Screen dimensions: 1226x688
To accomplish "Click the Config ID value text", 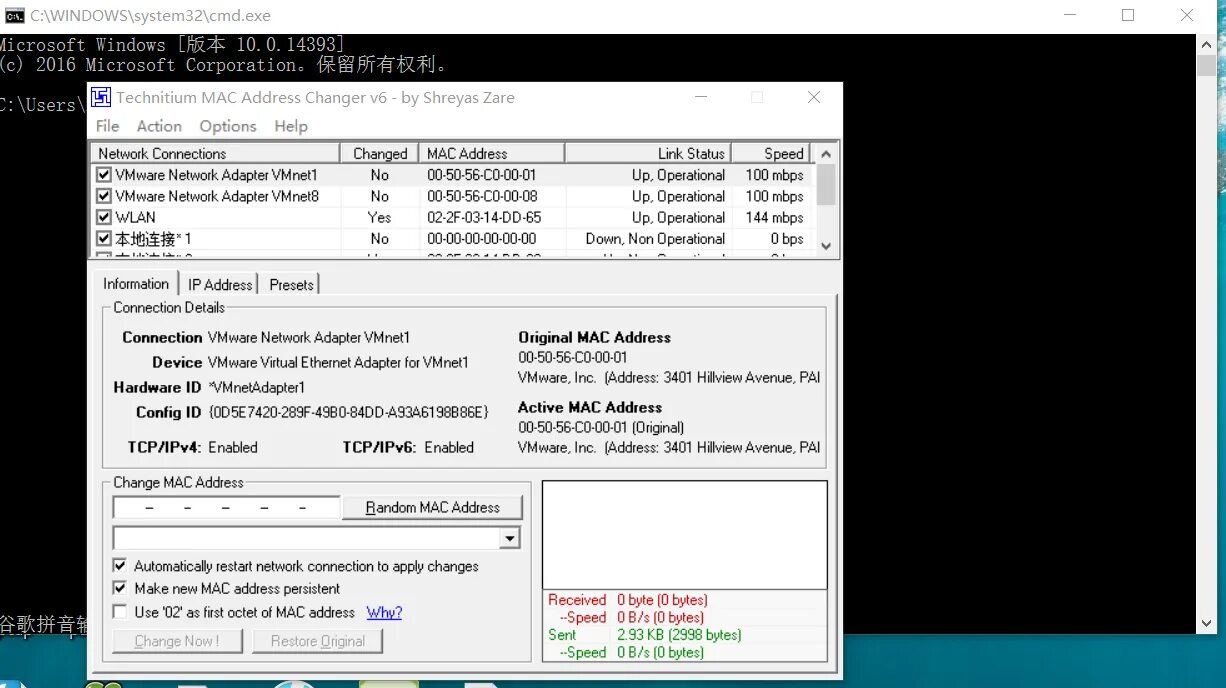I will pyautogui.click(x=348, y=412).
